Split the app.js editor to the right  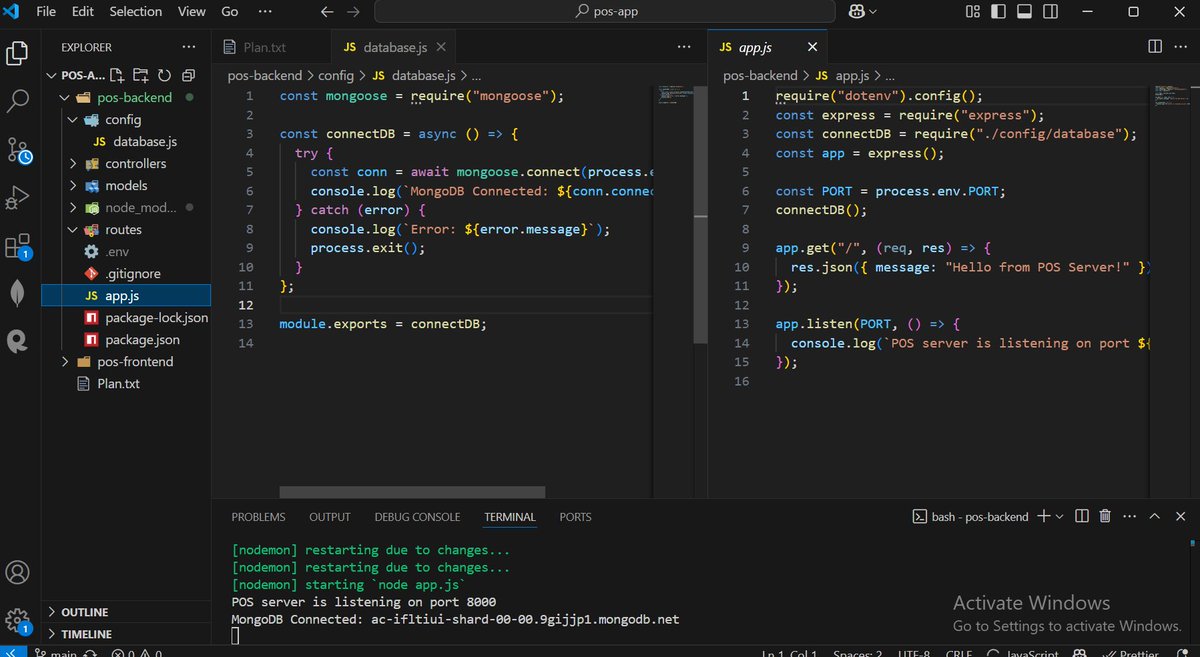(x=1155, y=47)
